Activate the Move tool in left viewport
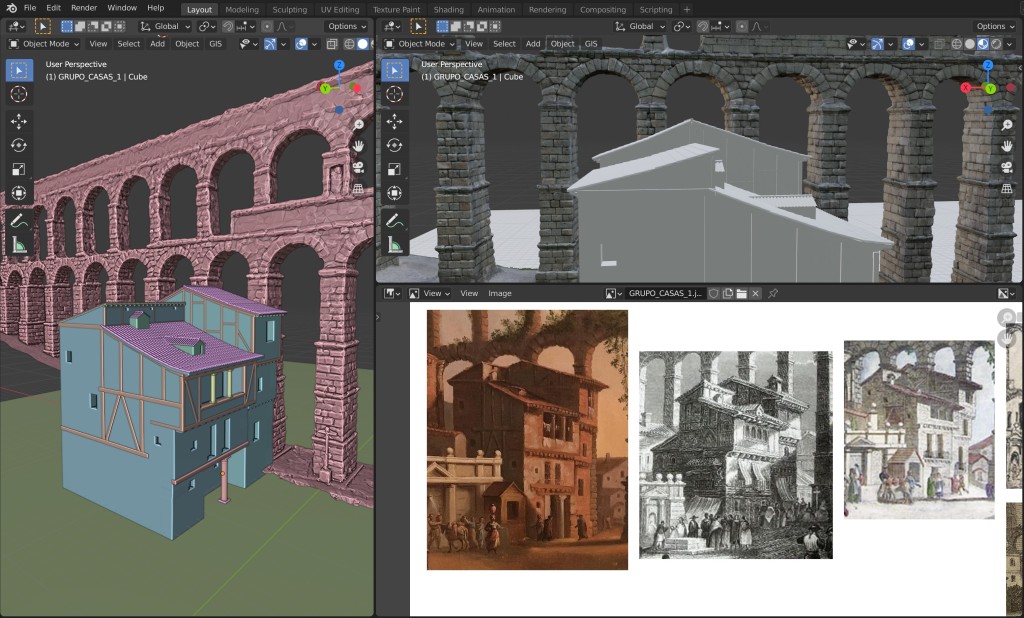 pyautogui.click(x=19, y=121)
